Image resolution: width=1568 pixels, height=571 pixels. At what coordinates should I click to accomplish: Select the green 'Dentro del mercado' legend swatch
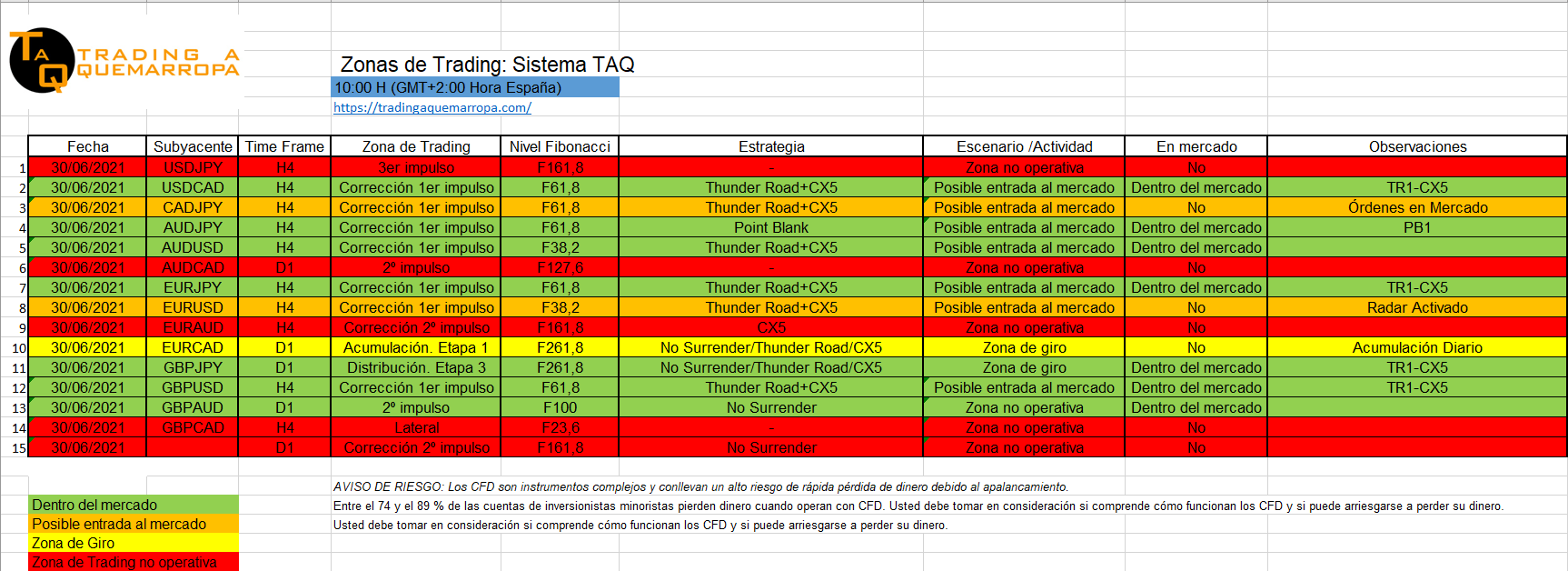[133, 505]
